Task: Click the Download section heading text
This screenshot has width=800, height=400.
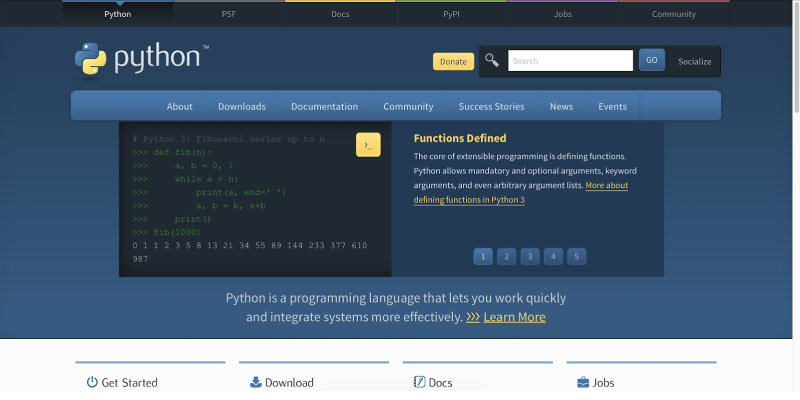Action: (289, 383)
